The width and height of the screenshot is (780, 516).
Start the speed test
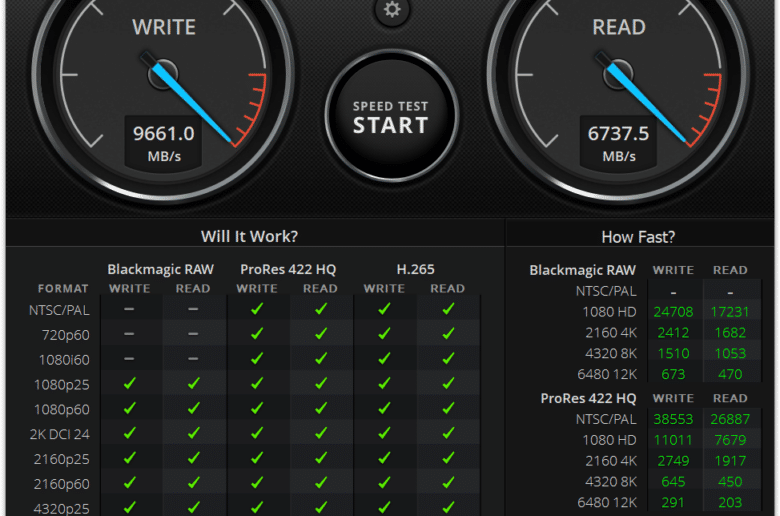[391, 117]
